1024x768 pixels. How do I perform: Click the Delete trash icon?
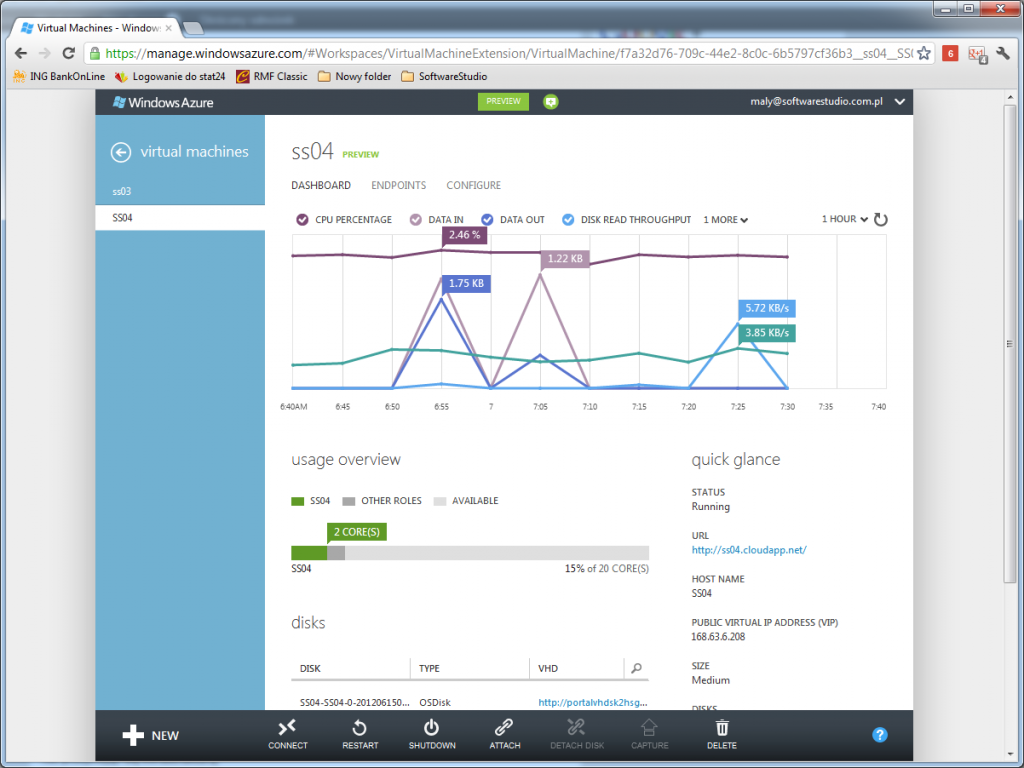pyautogui.click(x=721, y=735)
